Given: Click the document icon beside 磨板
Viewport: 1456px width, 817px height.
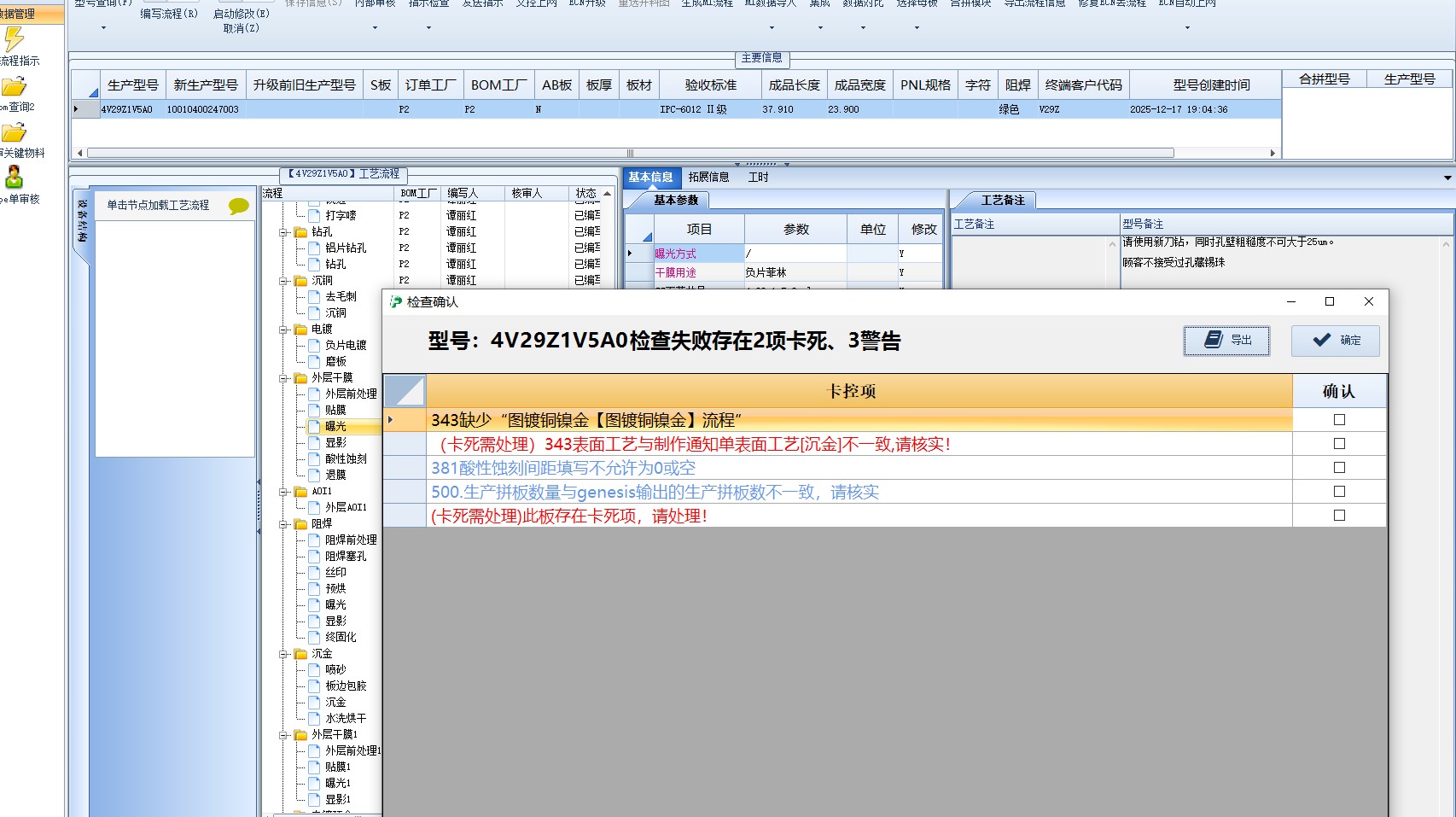Looking at the screenshot, I should [314, 361].
